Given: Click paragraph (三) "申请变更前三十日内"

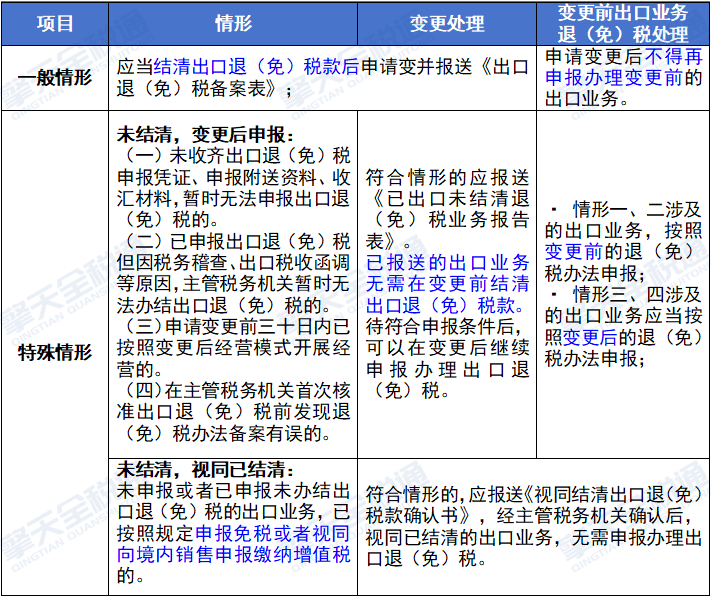Looking at the screenshot, I should coord(233,348).
